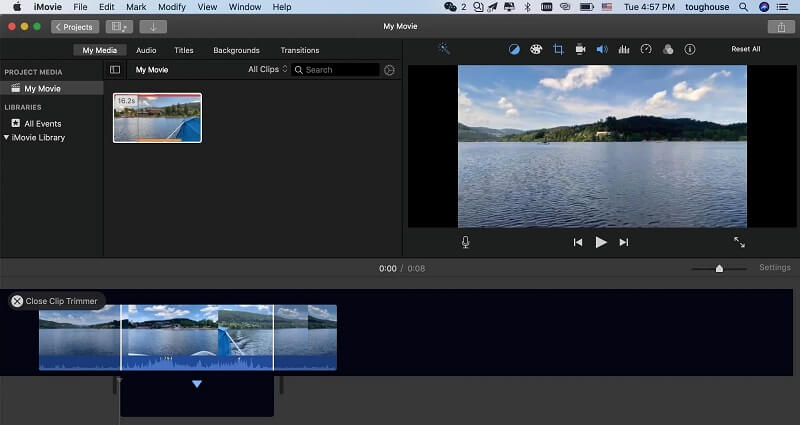
Task: Open the Volume adjustment controls
Action: pos(602,49)
